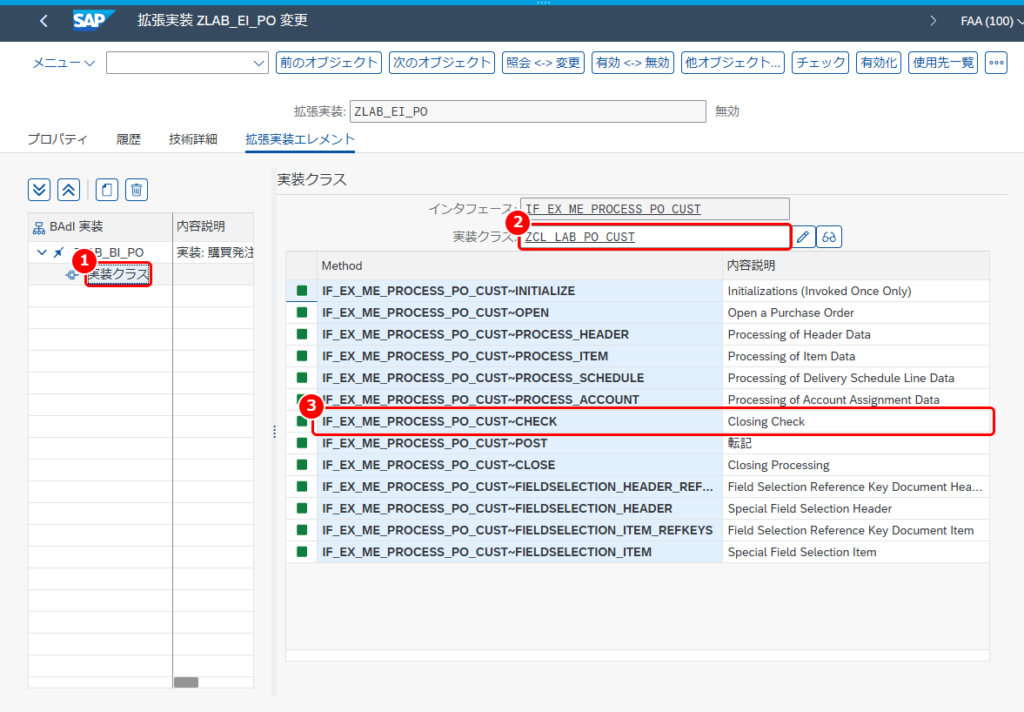The height and width of the screenshot is (712, 1024).
Task: Click the green status square for the FIELDSELECTION_ITEM method
Action: (302, 552)
